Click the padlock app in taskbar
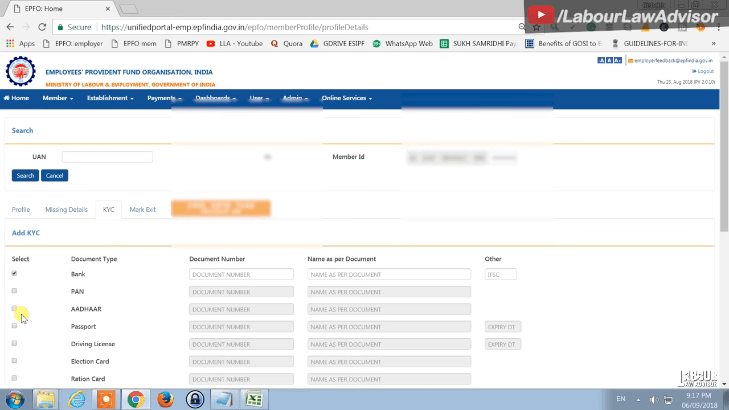729x410 pixels. tap(195, 399)
